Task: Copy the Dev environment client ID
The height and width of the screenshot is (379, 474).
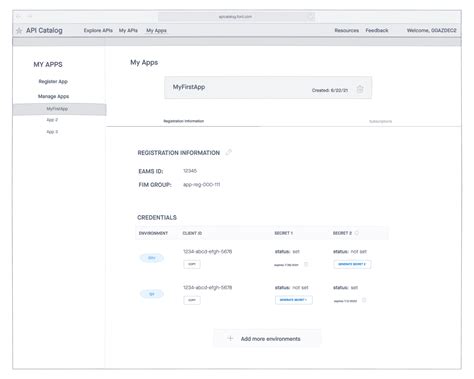Action: (x=192, y=264)
